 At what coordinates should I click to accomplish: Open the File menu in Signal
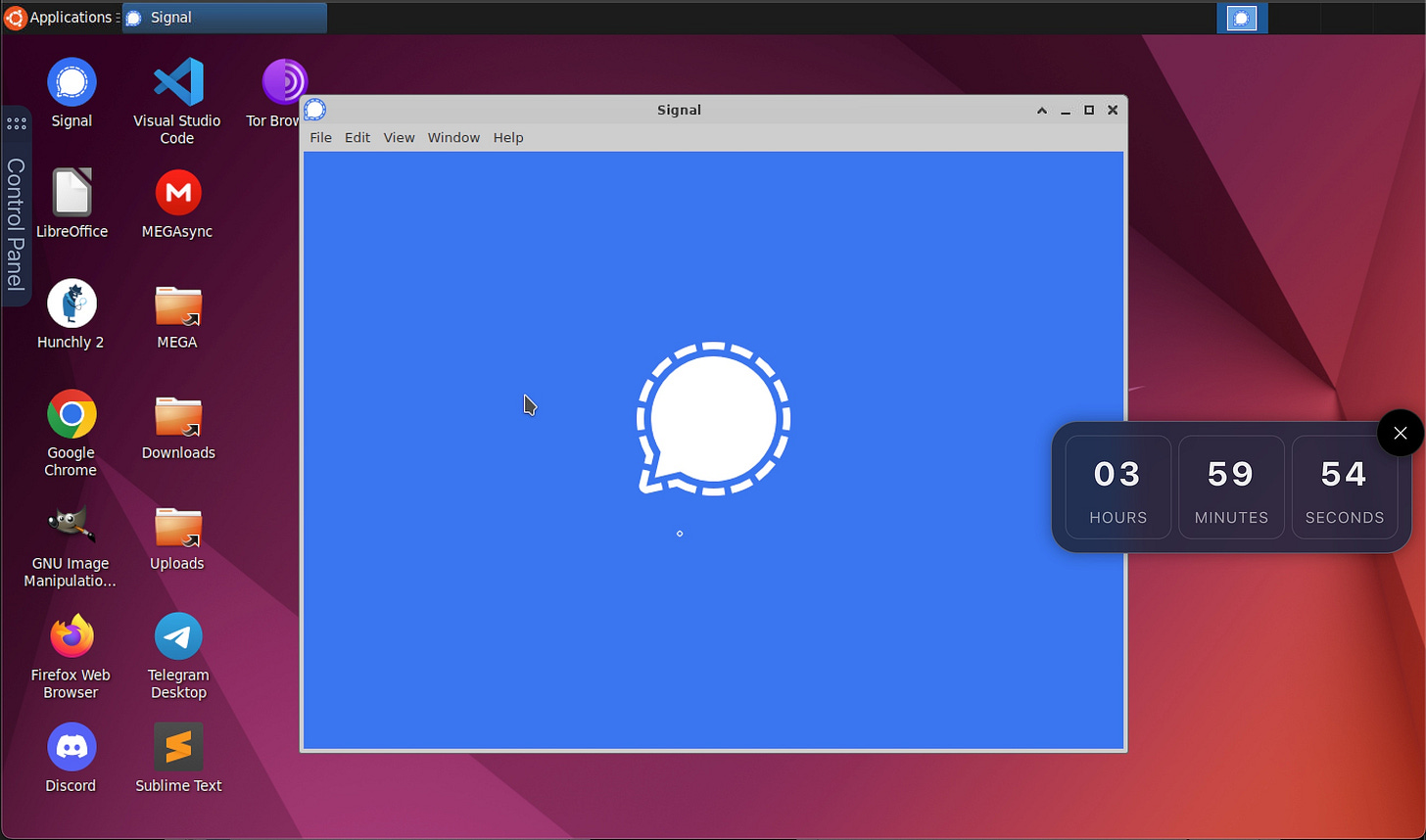[x=320, y=137]
